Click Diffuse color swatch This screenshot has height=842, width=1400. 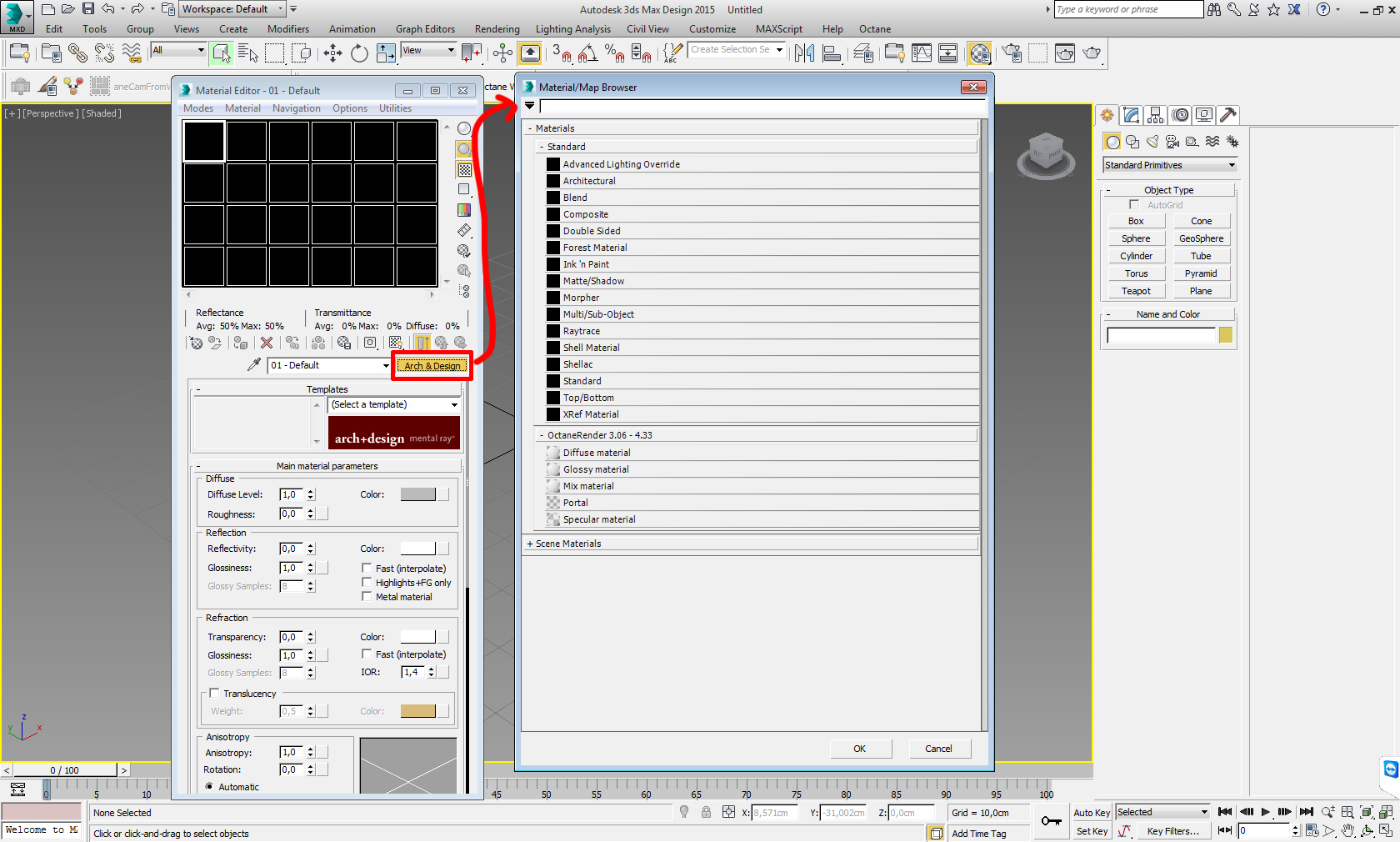418,494
